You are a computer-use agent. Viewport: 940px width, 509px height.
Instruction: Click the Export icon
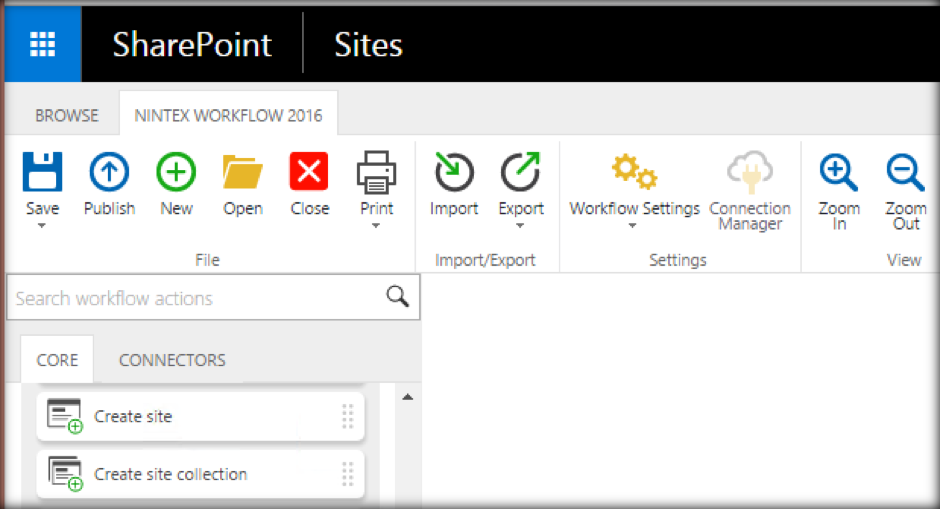pos(521,172)
